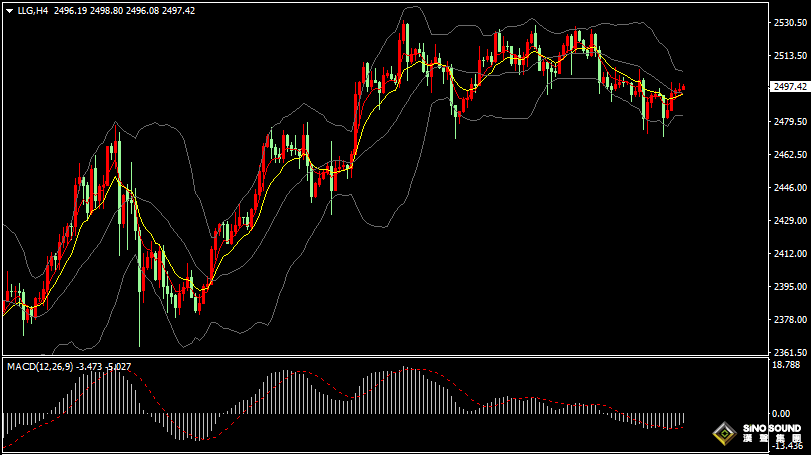Click the OHLC price values in header
The height and width of the screenshot is (455, 811).
139,10
